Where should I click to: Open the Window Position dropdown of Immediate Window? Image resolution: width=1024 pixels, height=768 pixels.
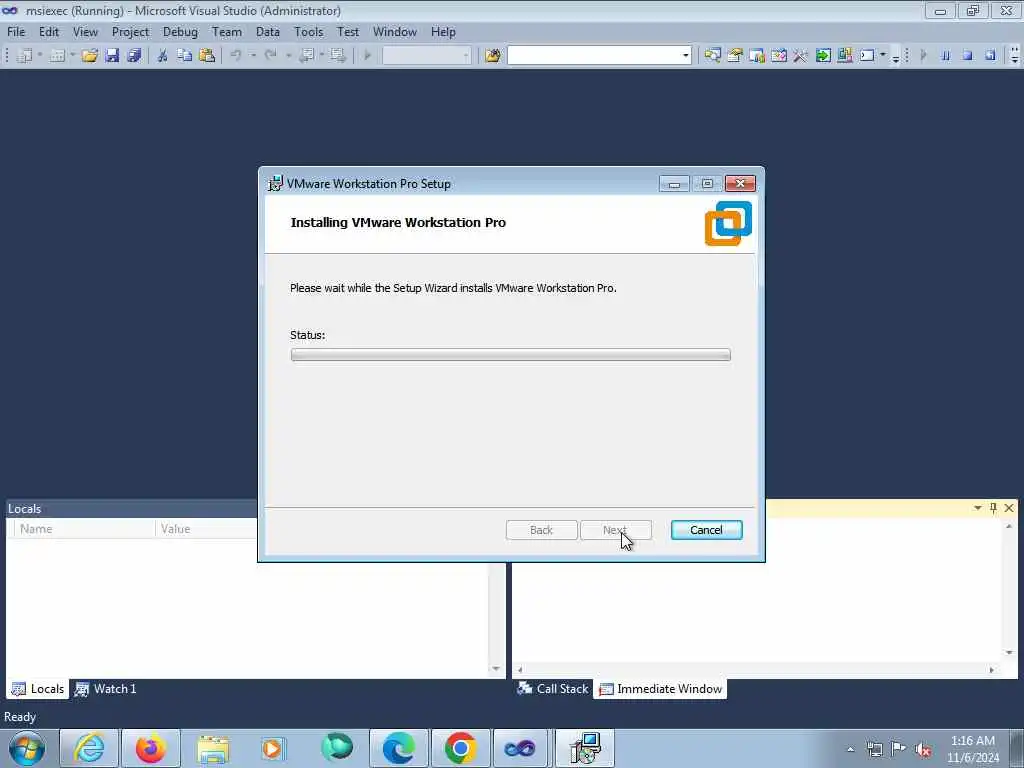click(x=978, y=508)
